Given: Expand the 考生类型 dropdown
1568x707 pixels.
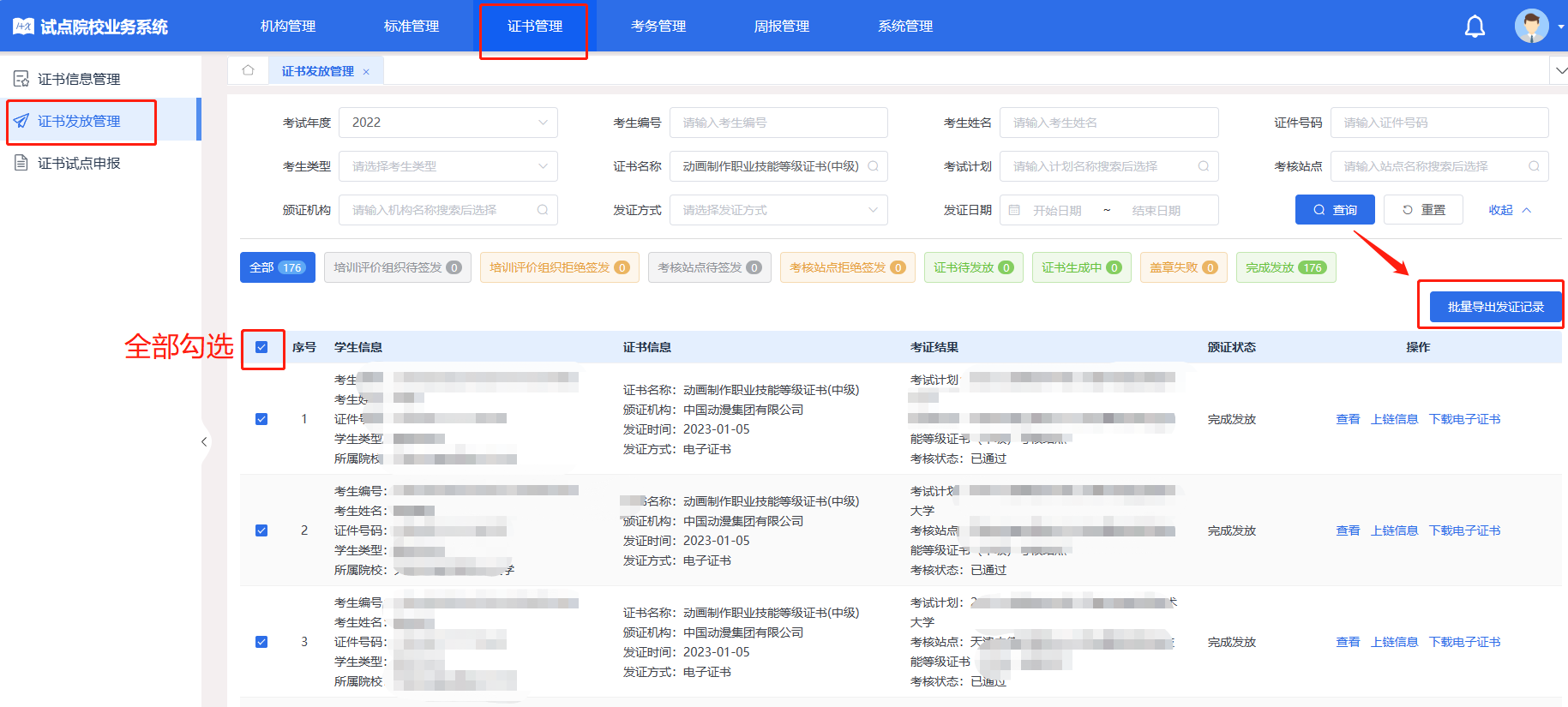Looking at the screenshot, I should pyautogui.click(x=448, y=166).
